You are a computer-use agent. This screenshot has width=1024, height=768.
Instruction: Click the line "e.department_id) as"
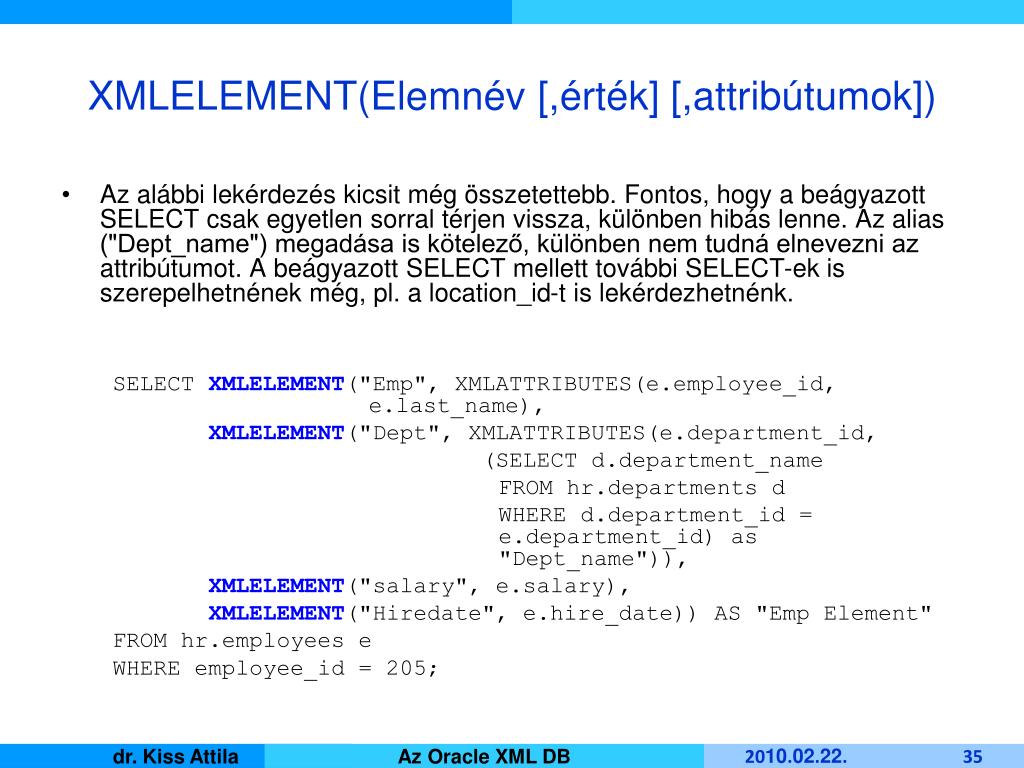(628, 537)
